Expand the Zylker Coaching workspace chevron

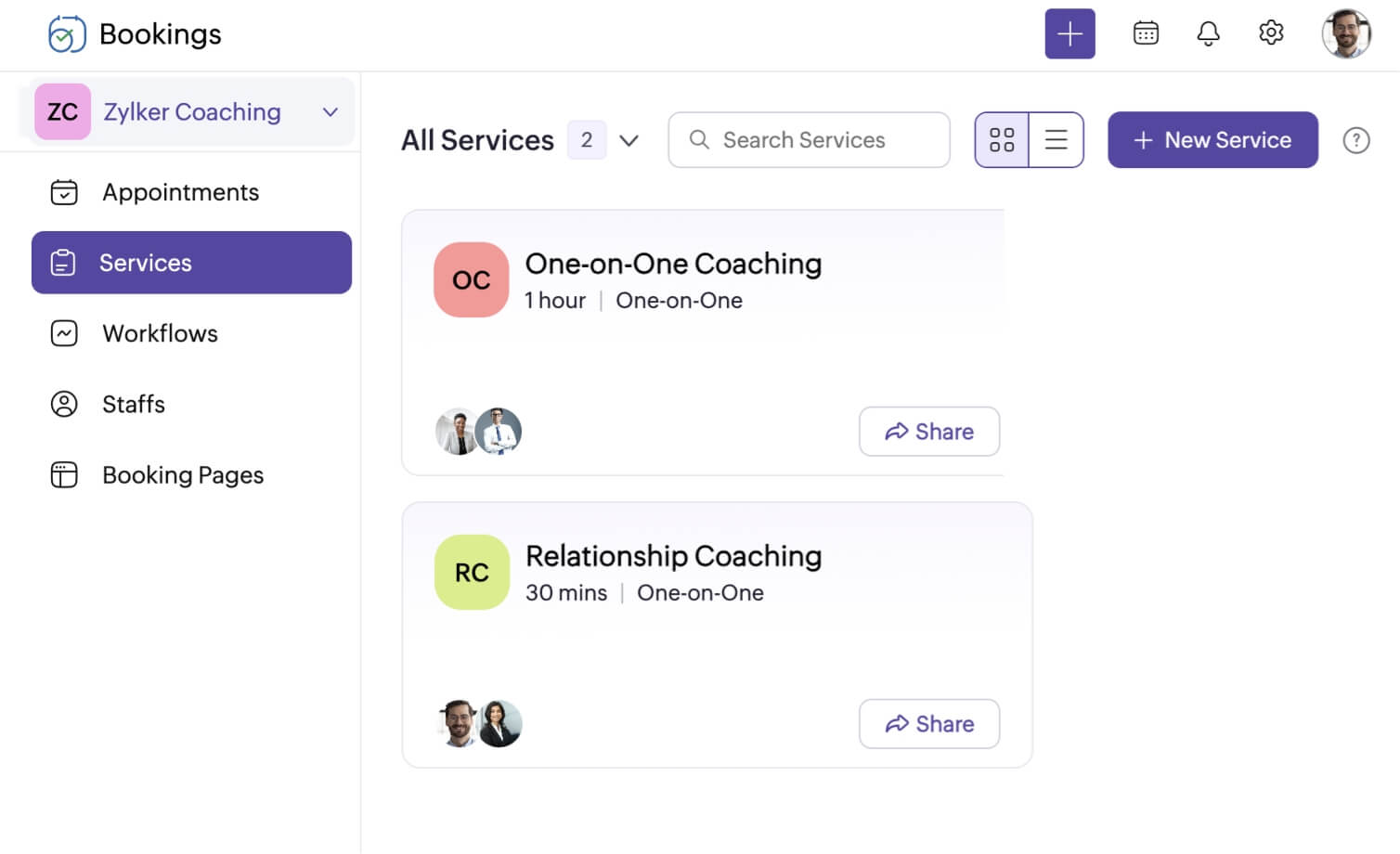[x=330, y=111]
